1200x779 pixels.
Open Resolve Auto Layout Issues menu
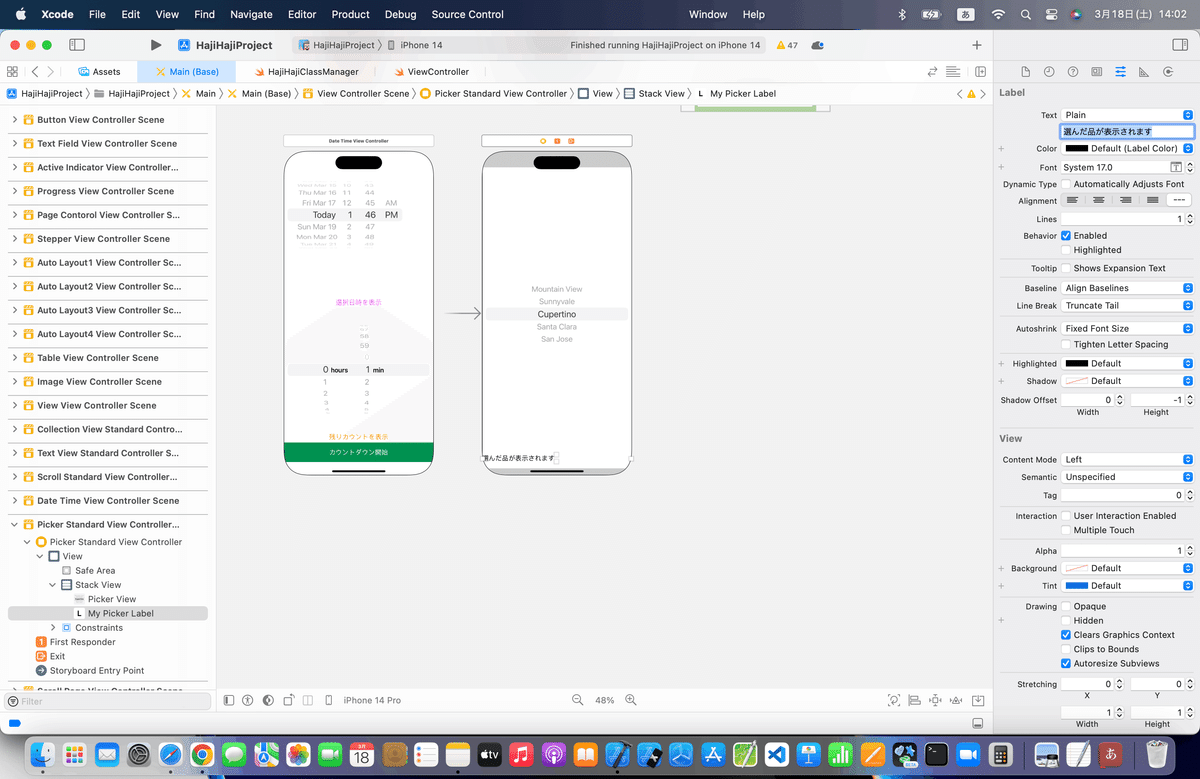(x=956, y=700)
